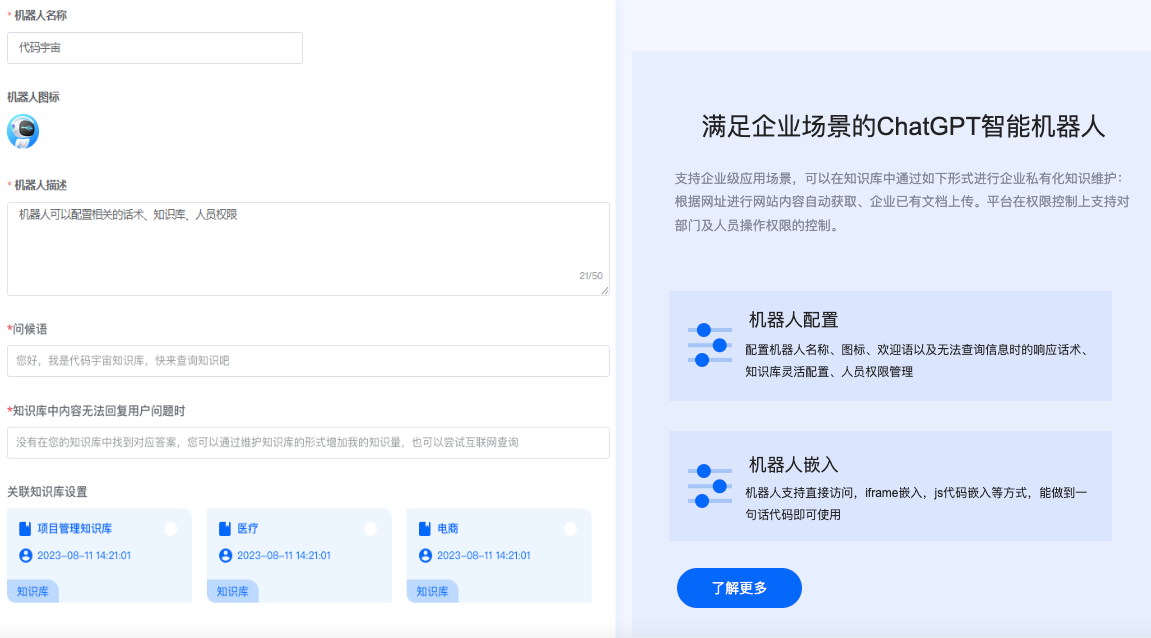Click the 医疗 title text
The height and width of the screenshot is (638, 1151).
[x=248, y=529]
